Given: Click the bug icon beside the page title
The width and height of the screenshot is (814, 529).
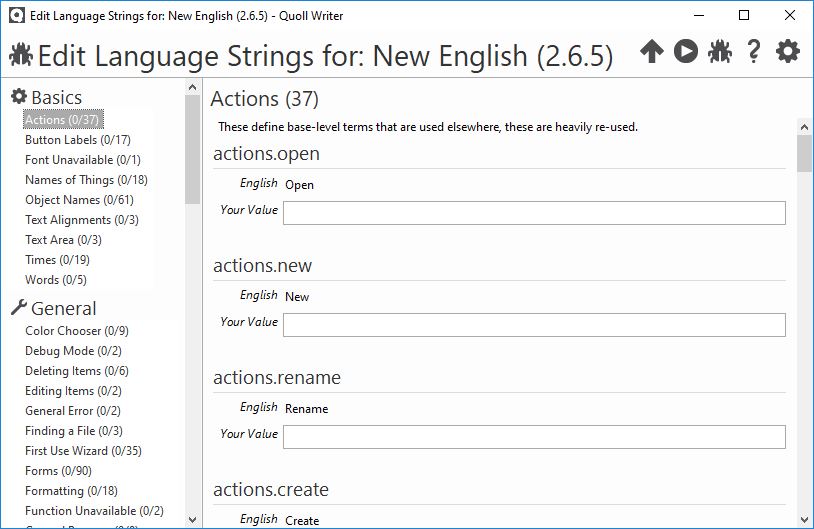Looking at the screenshot, I should (x=21, y=55).
